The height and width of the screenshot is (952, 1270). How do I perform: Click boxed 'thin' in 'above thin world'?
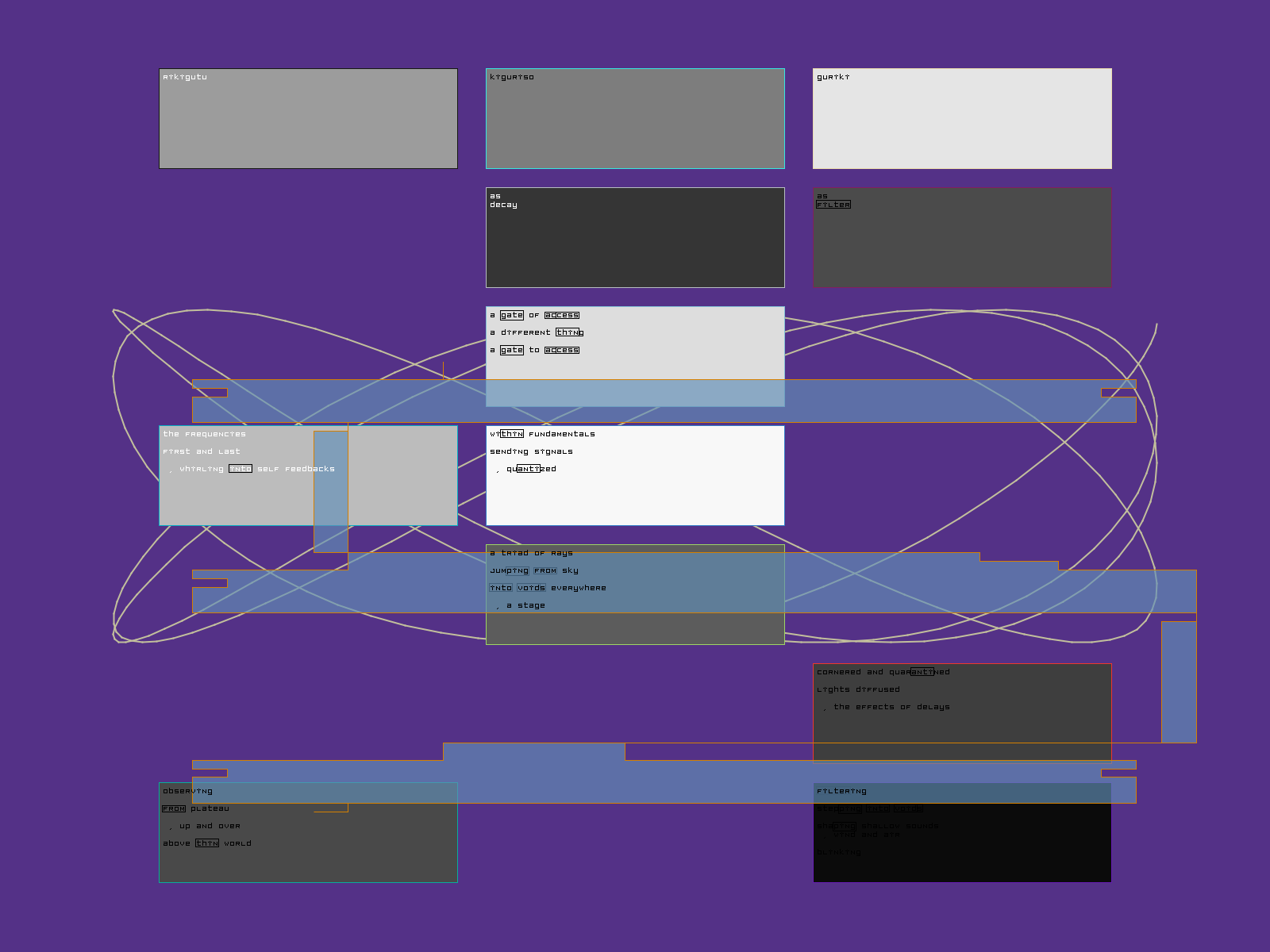(x=206, y=843)
